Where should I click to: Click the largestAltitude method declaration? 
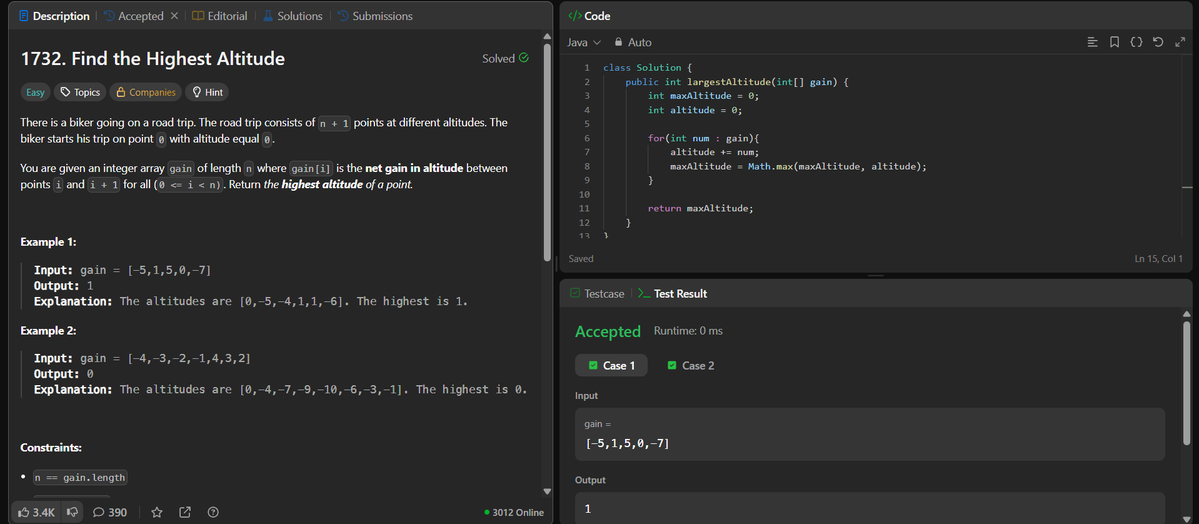pyautogui.click(x=737, y=82)
